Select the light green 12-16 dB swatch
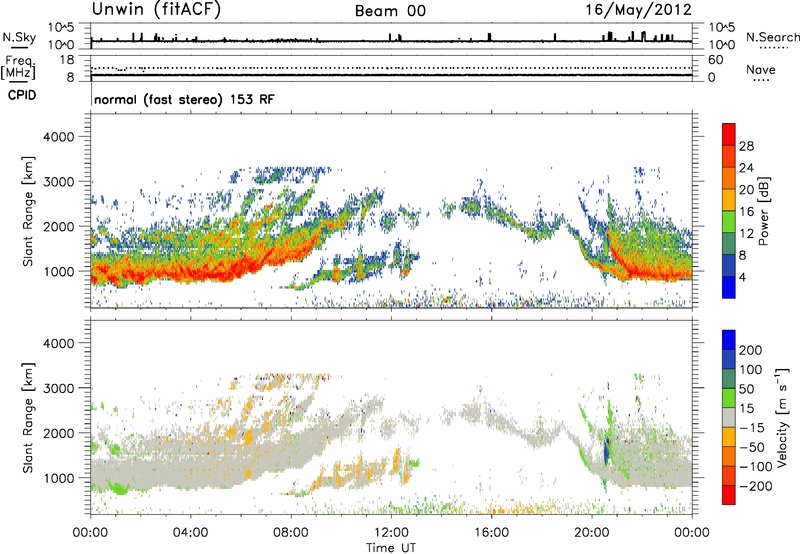This screenshot has width=800, height=554. (729, 222)
